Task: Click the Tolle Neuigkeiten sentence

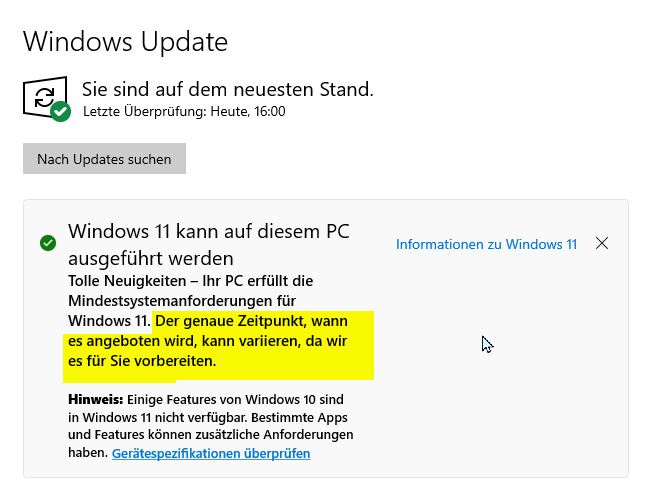Action: click(x=190, y=301)
